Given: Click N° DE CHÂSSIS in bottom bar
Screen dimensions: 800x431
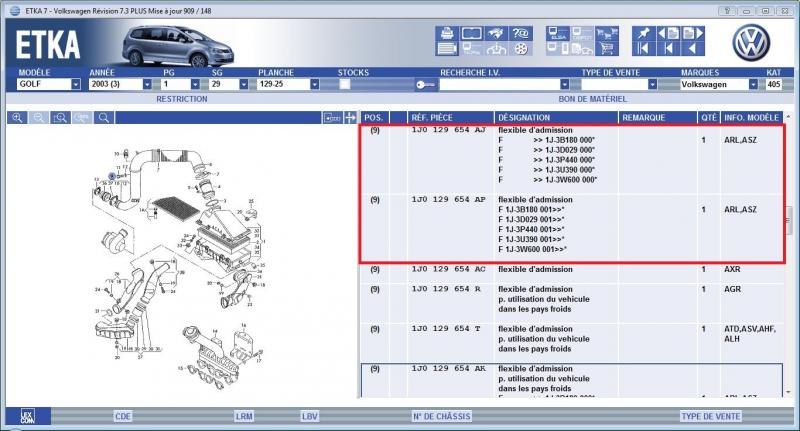Looking at the screenshot, I should pos(441,416).
